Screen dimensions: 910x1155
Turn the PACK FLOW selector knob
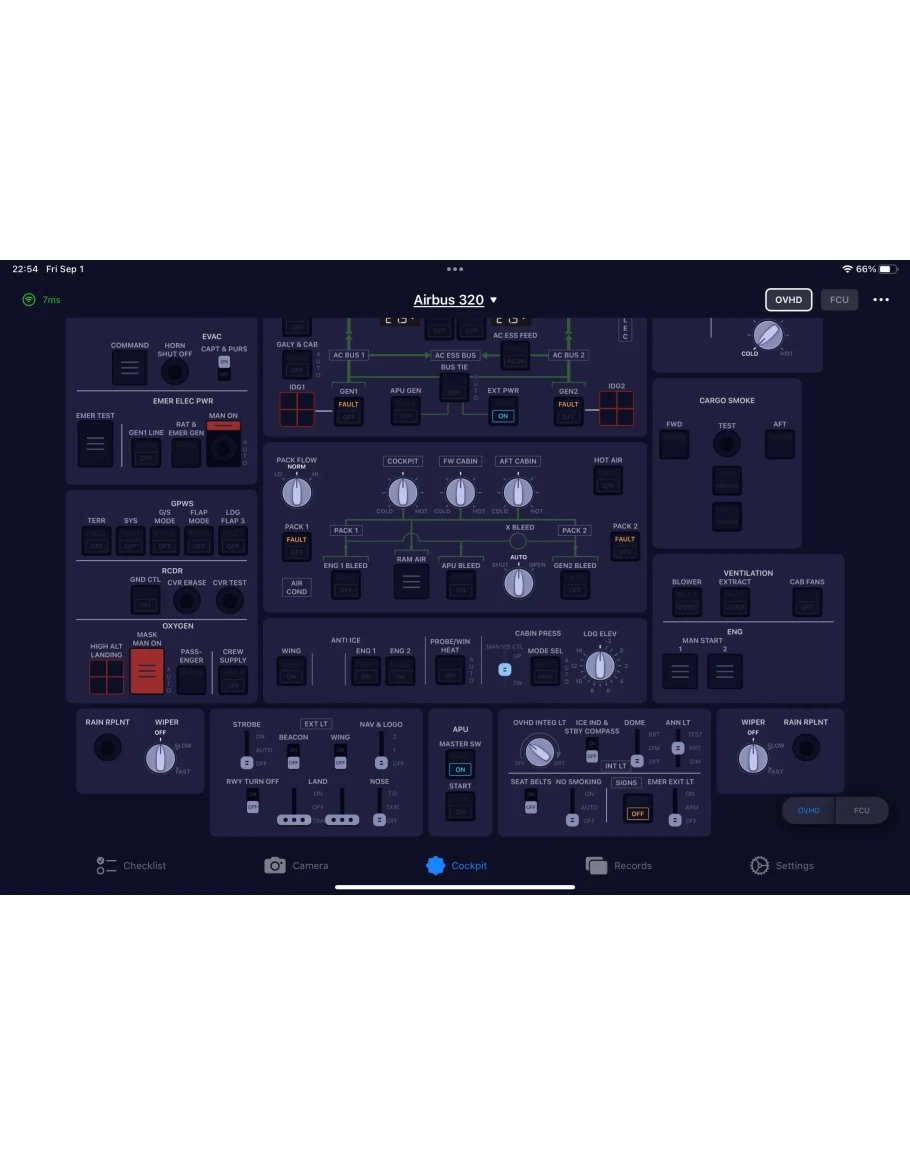[297, 492]
